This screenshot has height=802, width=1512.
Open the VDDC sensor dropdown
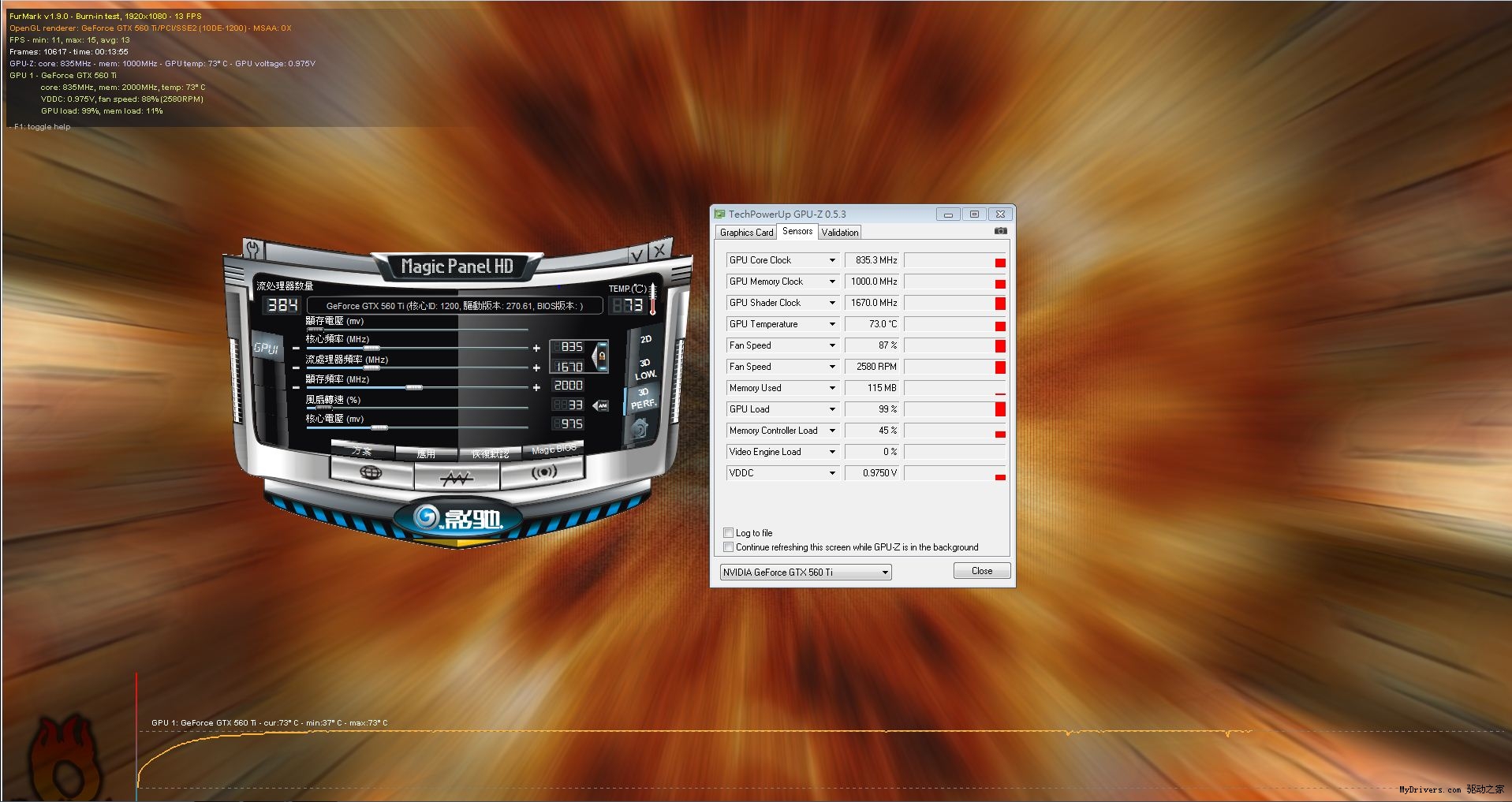pos(782,473)
